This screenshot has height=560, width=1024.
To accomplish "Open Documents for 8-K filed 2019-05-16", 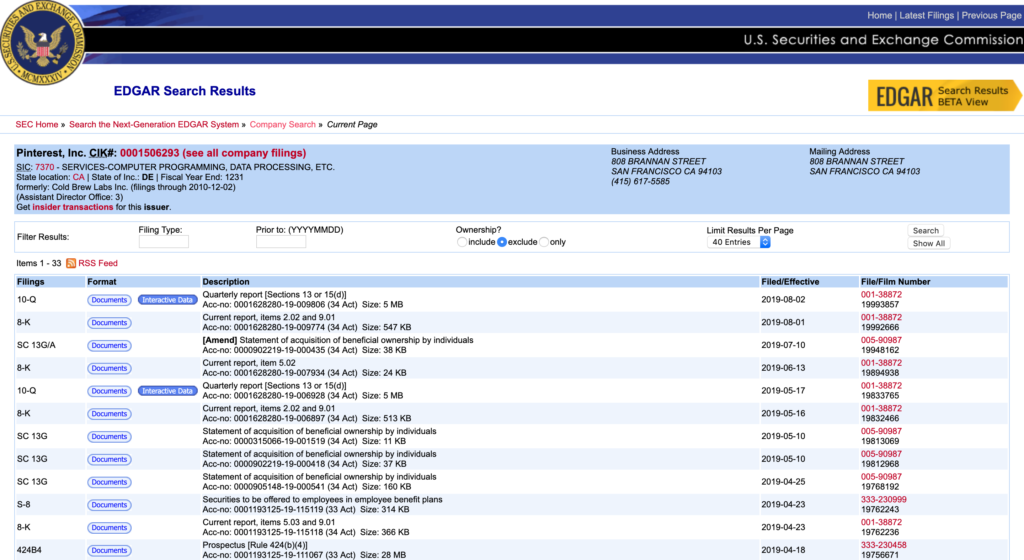I will coord(109,414).
